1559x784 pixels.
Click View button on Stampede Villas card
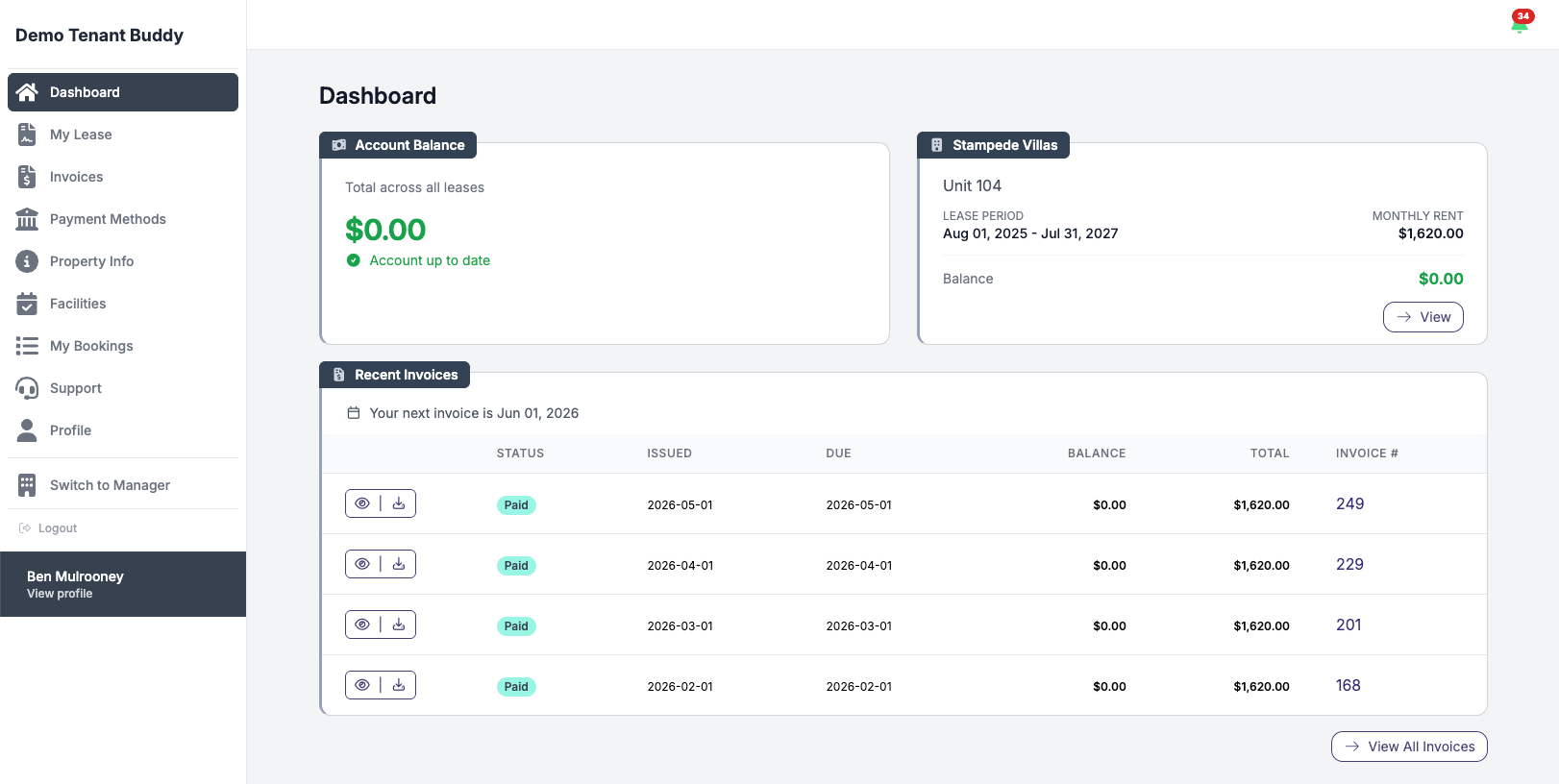coord(1423,317)
